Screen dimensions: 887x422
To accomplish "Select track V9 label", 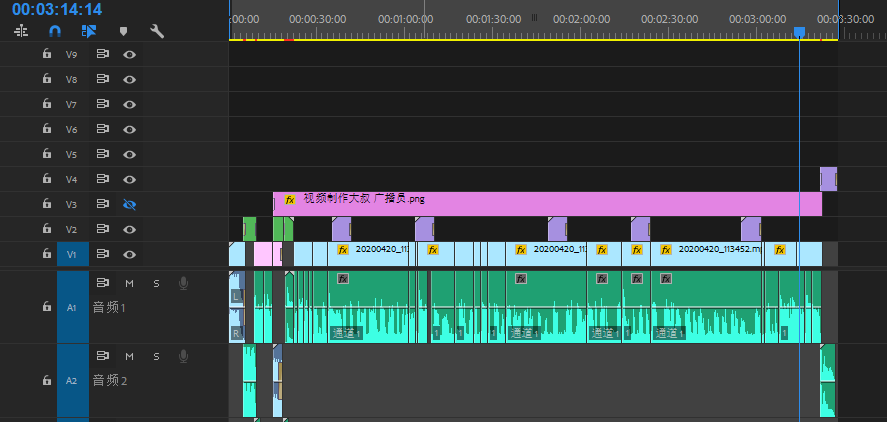I will pyautogui.click(x=71, y=55).
